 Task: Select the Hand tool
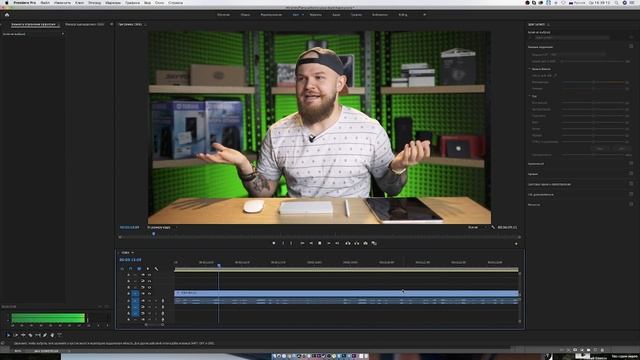(52, 335)
